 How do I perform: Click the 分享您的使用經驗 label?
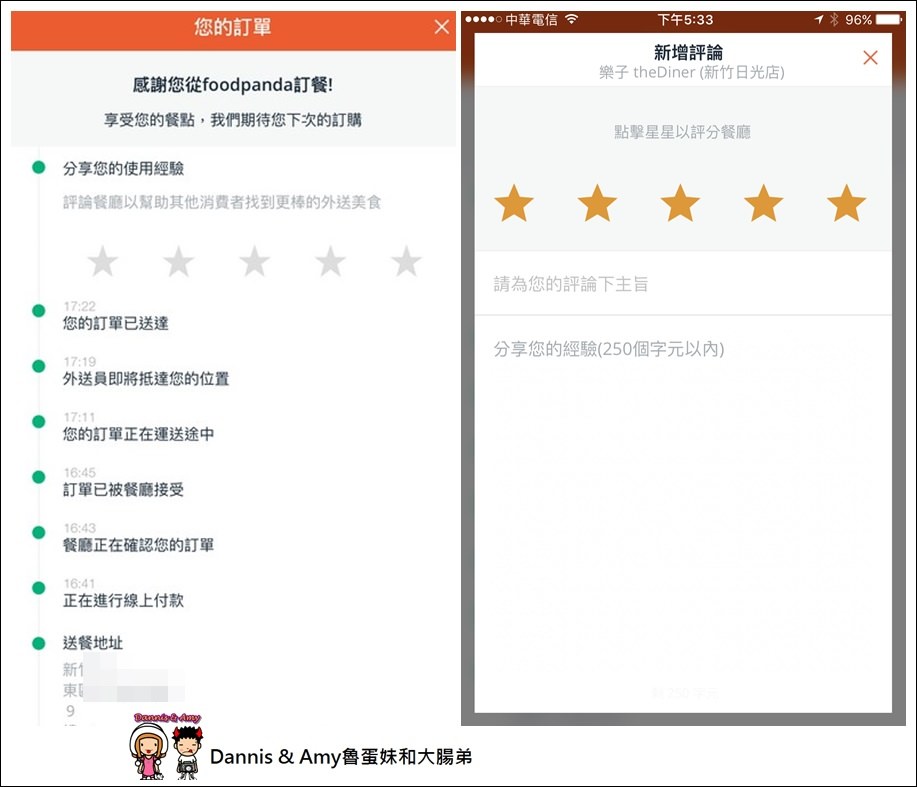coord(123,168)
